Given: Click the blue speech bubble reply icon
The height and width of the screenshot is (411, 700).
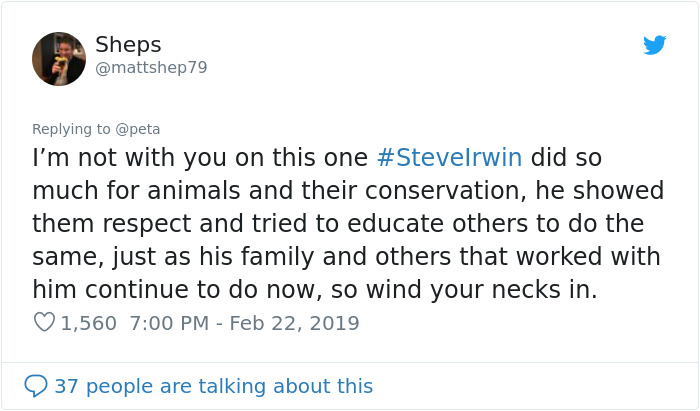Looking at the screenshot, I should (36, 385).
